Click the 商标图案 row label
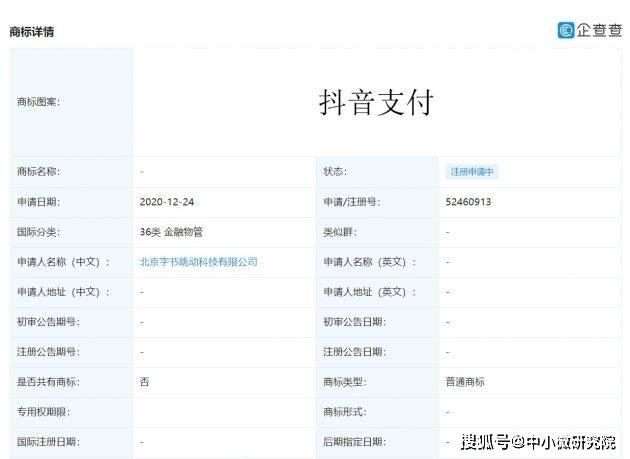This screenshot has width=630, height=459. (39, 102)
